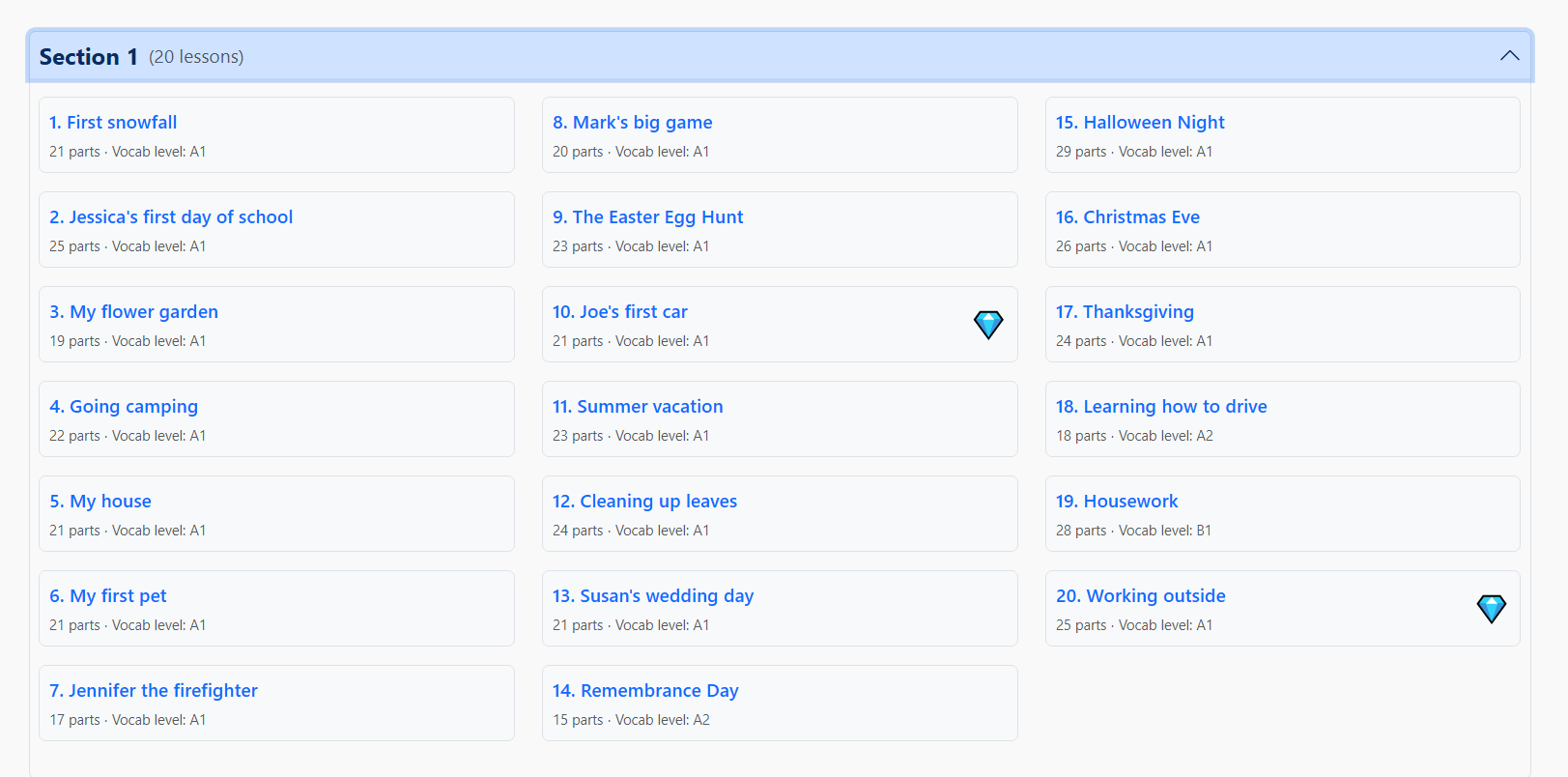Viewport: 1568px width, 777px height.
Task: Open Mark's big game lesson
Action: [632, 123]
